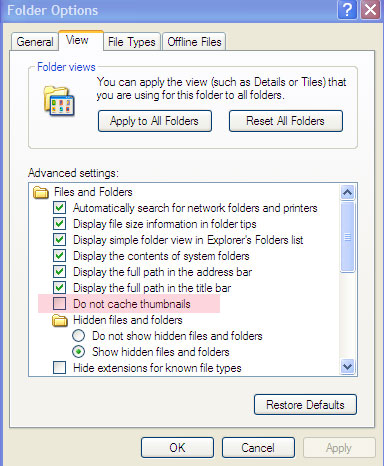This screenshot has height=466, width=384.
Task: Click the scrollbar down arrow
Action: click(348, 367)
